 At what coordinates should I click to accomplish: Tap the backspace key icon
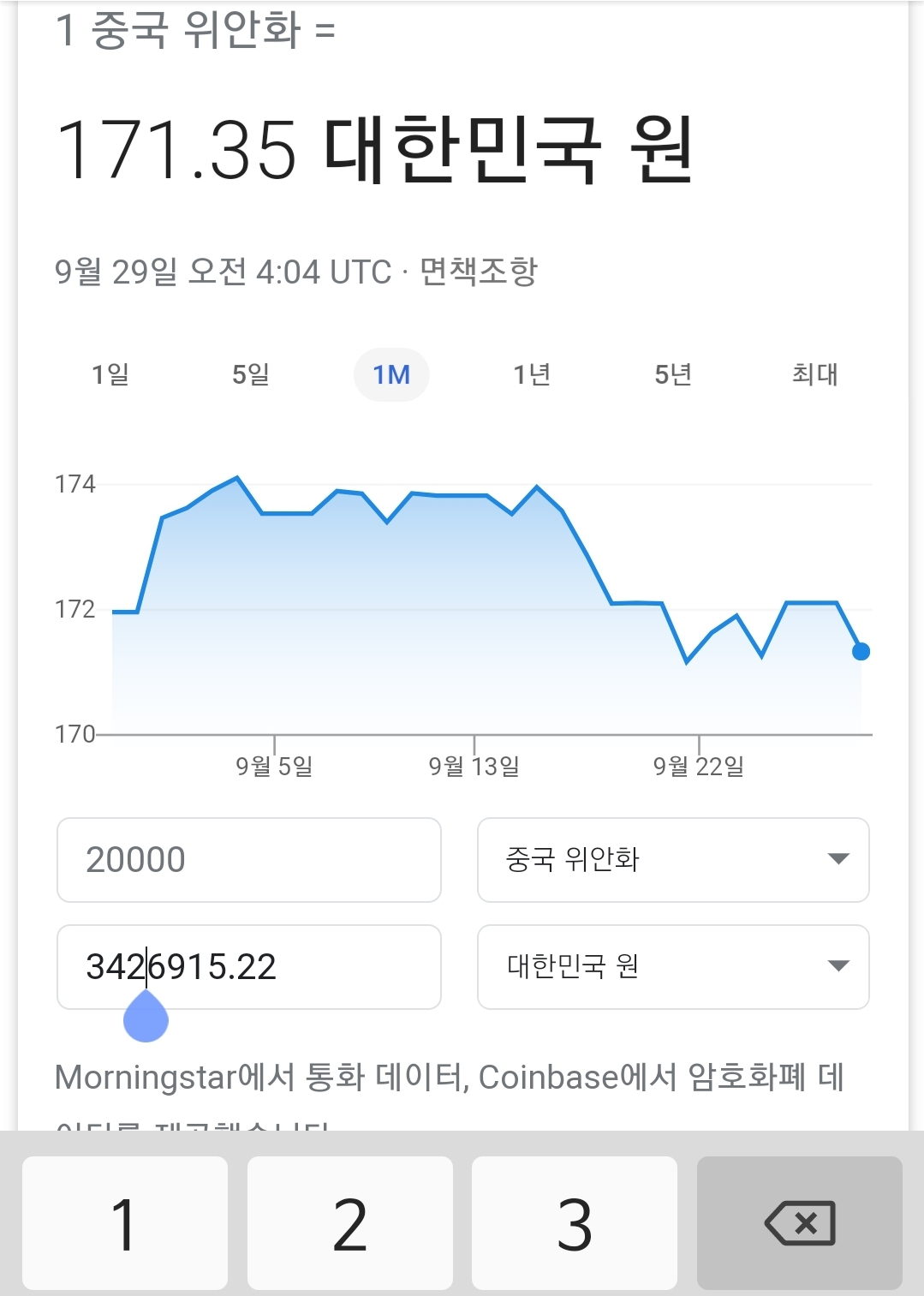799,1222
